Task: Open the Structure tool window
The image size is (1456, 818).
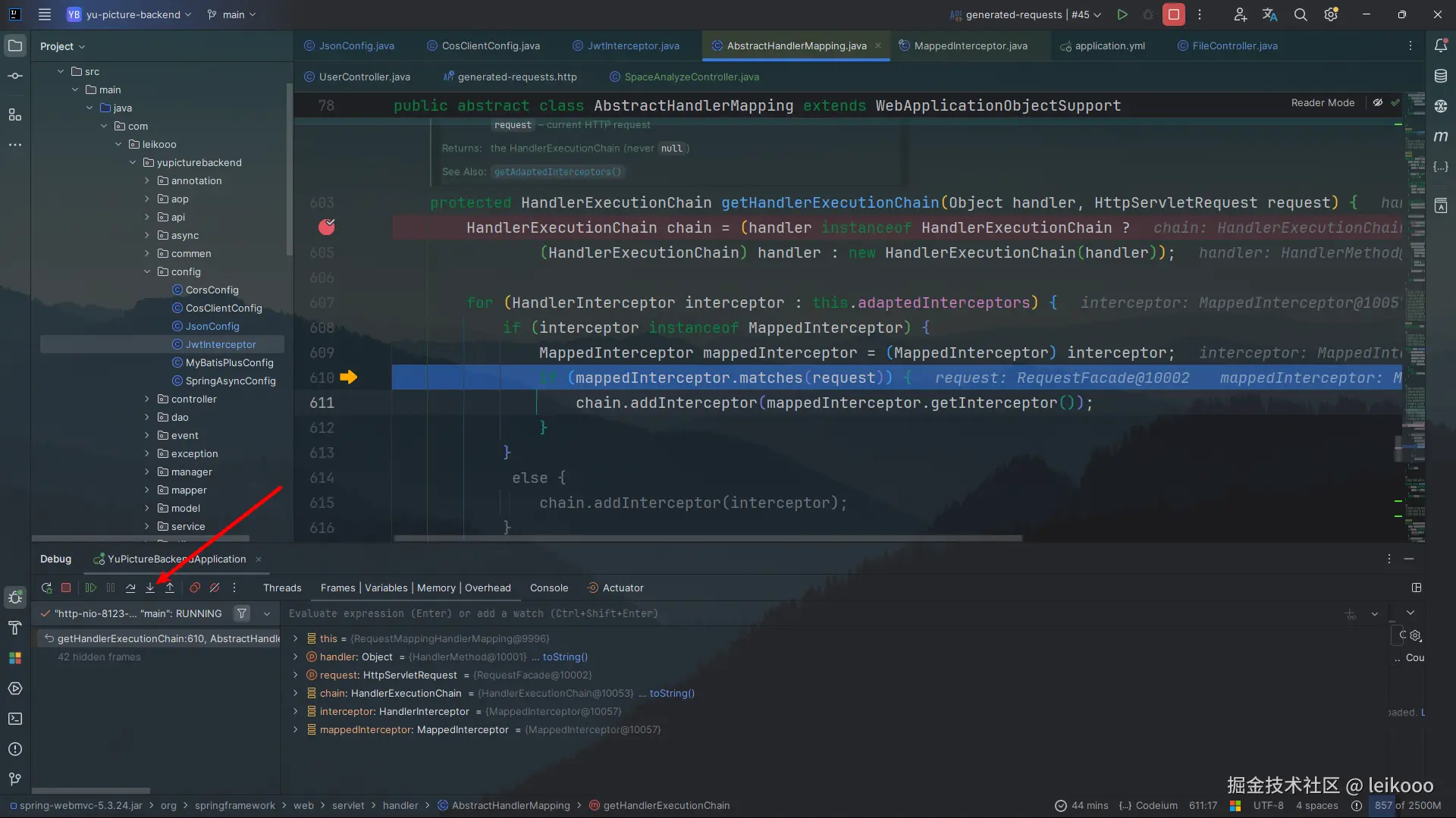Action: (15, 114)
